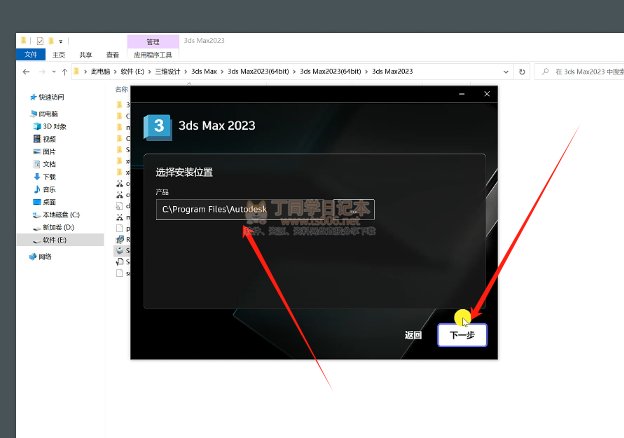624x438 pixels.
Task: Refresh the current Explorer folder
Action: pos(522,72)
